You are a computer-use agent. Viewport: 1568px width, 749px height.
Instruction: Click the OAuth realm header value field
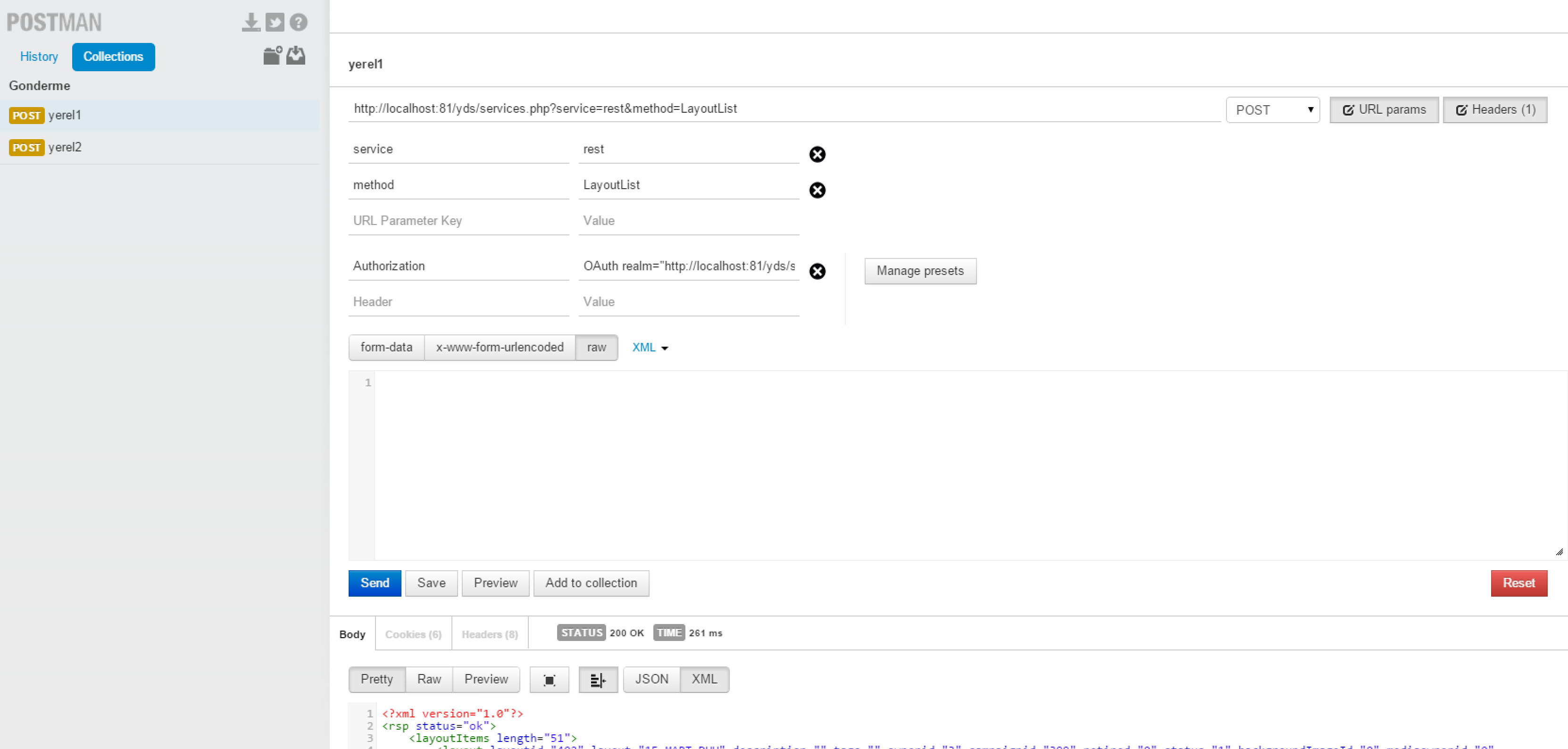click(x=689, y=266)
